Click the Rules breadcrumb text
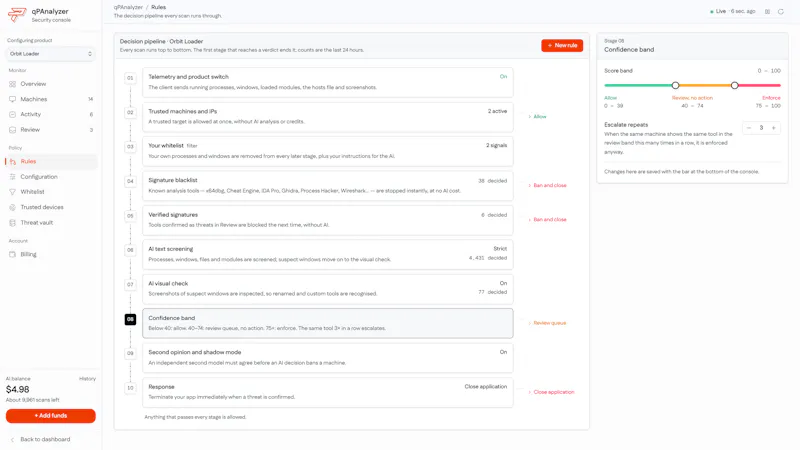 158,7
